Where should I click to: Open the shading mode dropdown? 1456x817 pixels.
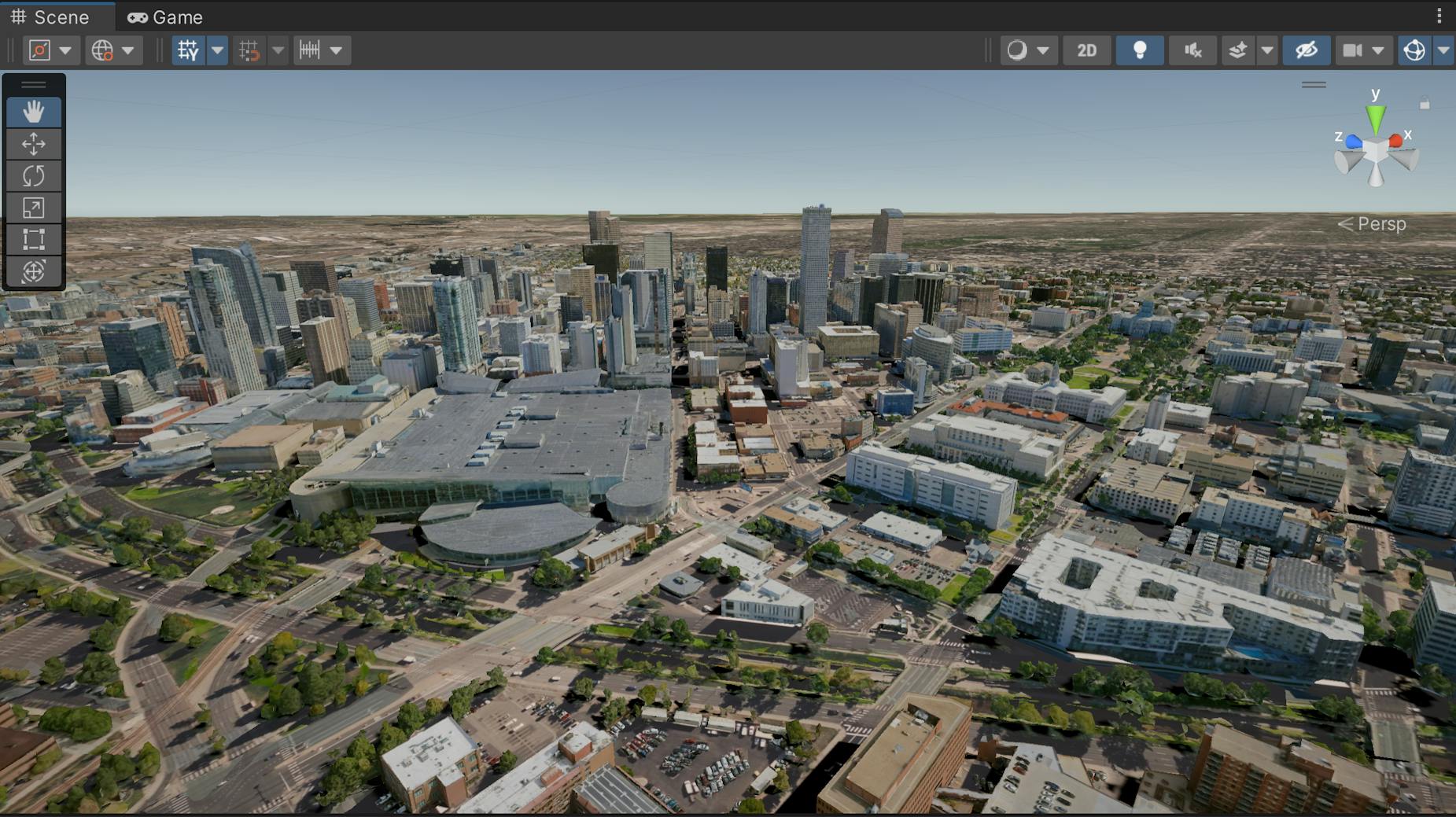pos(1044,50)
